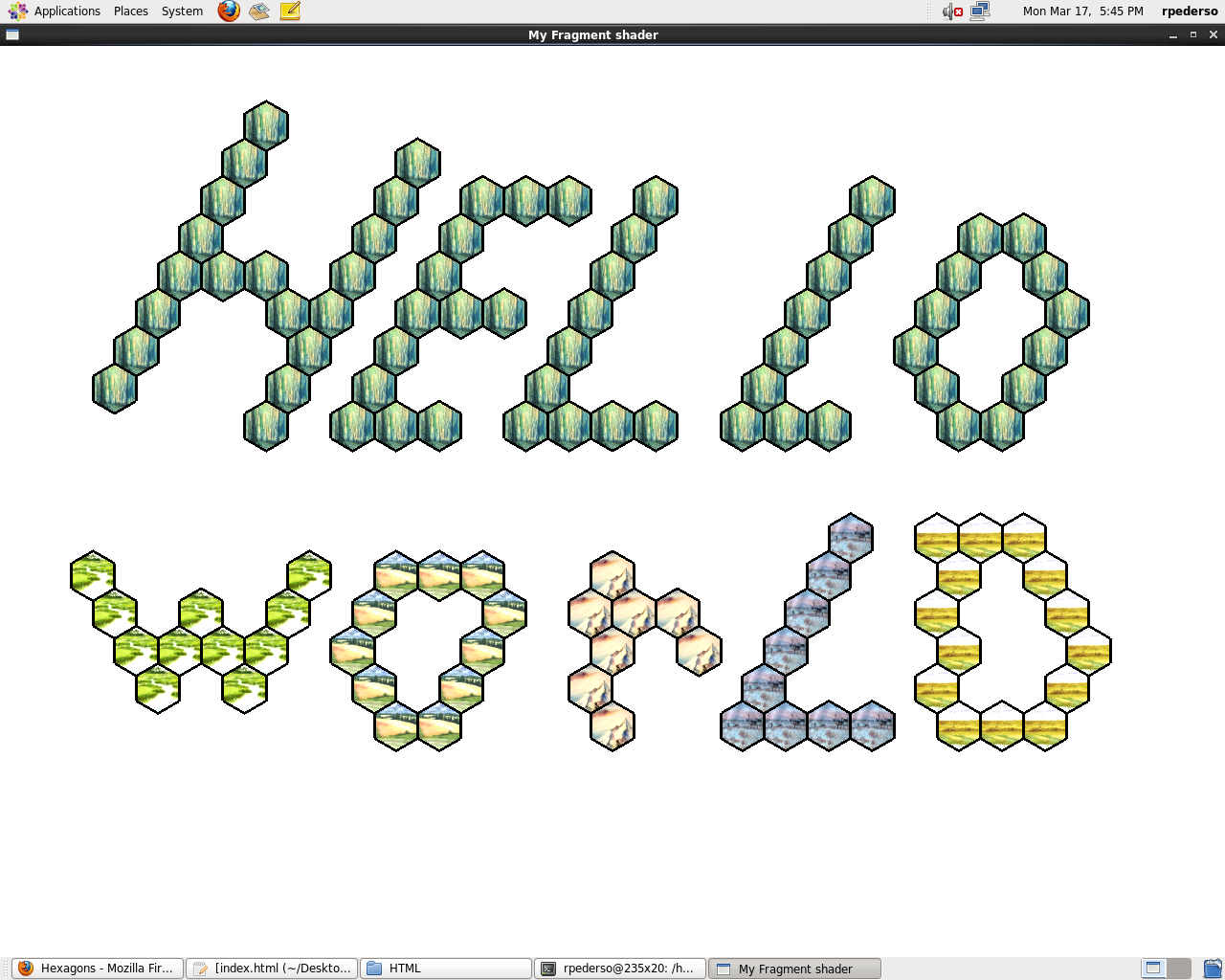Select the first workspace in switcher
This screenshot has width=1225, height=980.
coord(1154,969)
